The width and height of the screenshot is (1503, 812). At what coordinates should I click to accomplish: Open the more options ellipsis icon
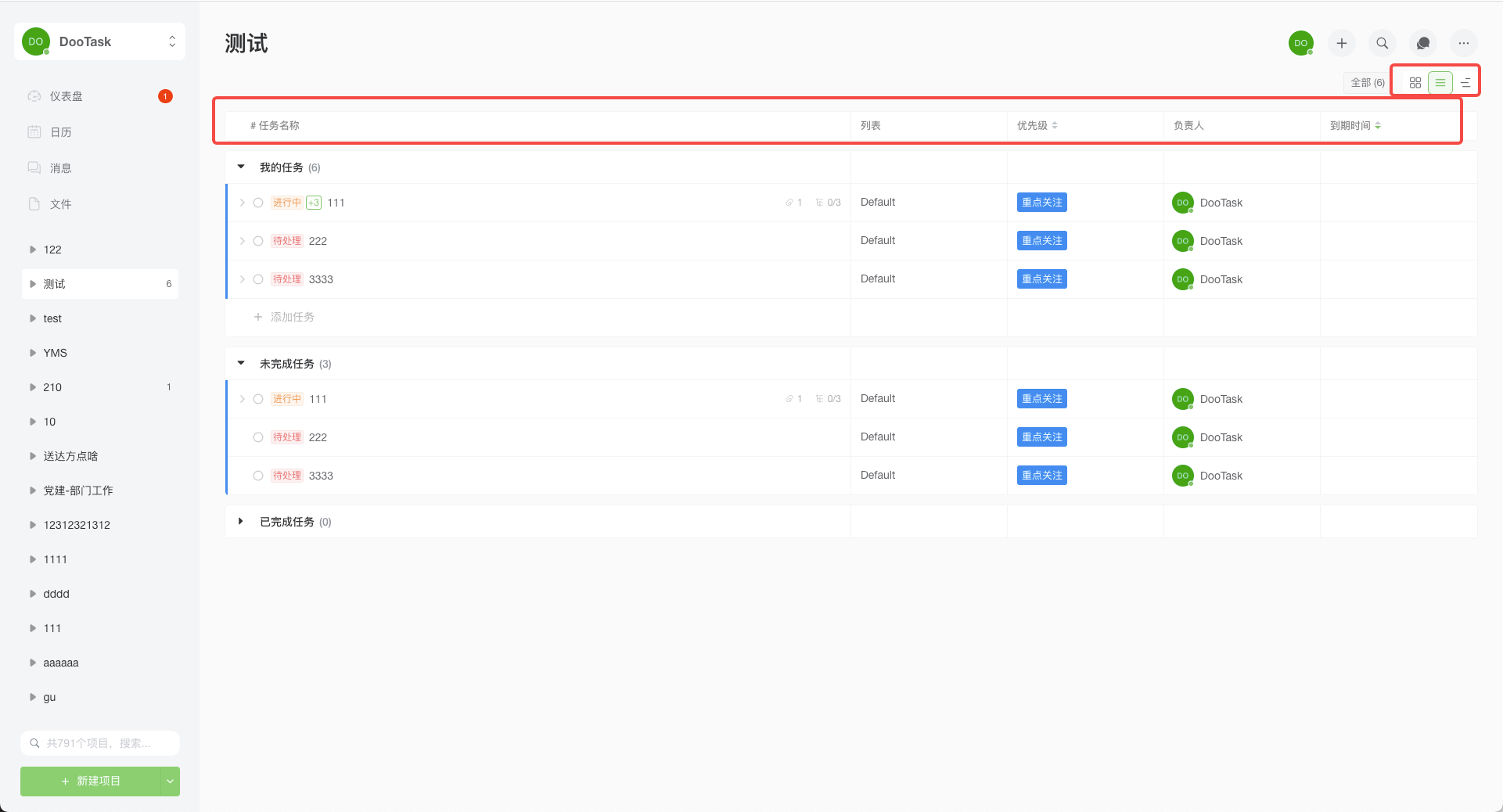pos(1464,43)
